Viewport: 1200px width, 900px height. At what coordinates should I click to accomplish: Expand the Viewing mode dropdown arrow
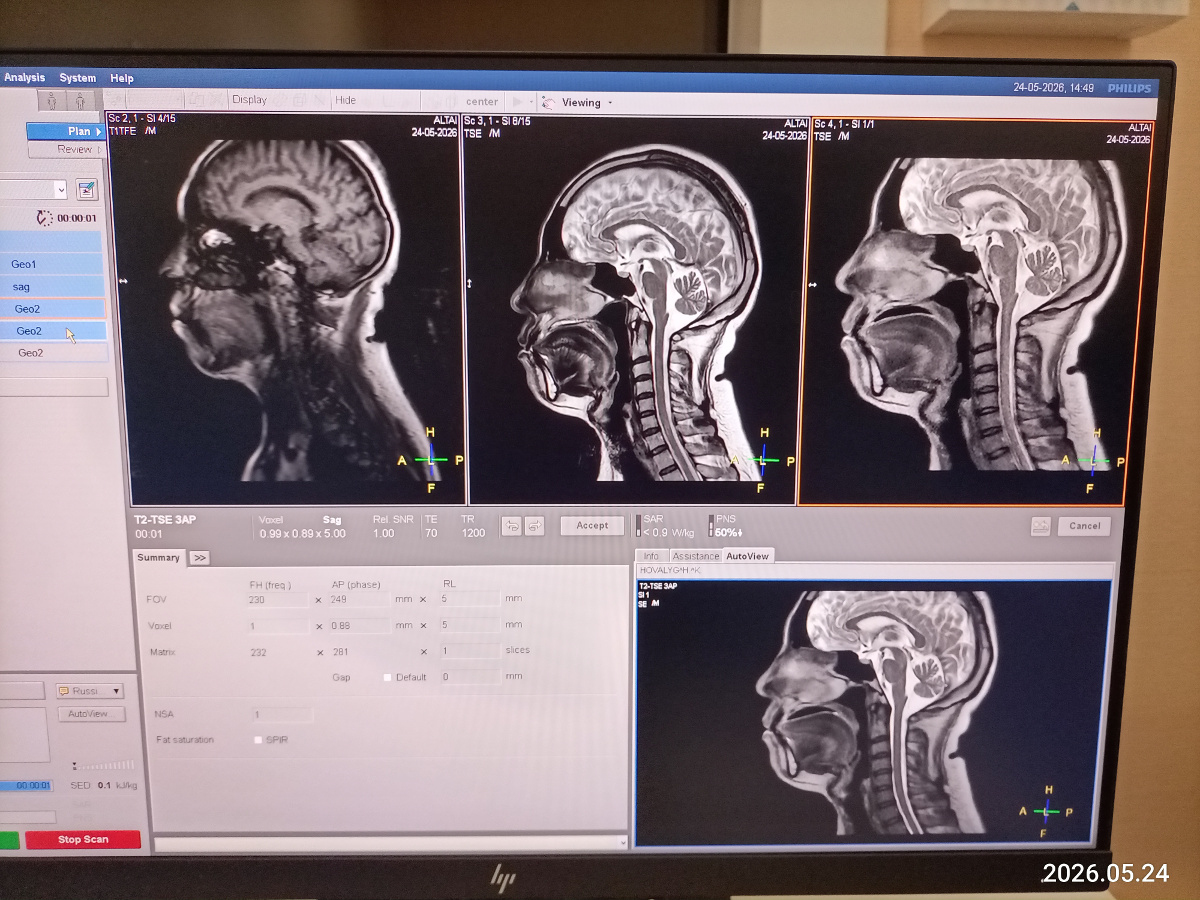click(610, 102)
